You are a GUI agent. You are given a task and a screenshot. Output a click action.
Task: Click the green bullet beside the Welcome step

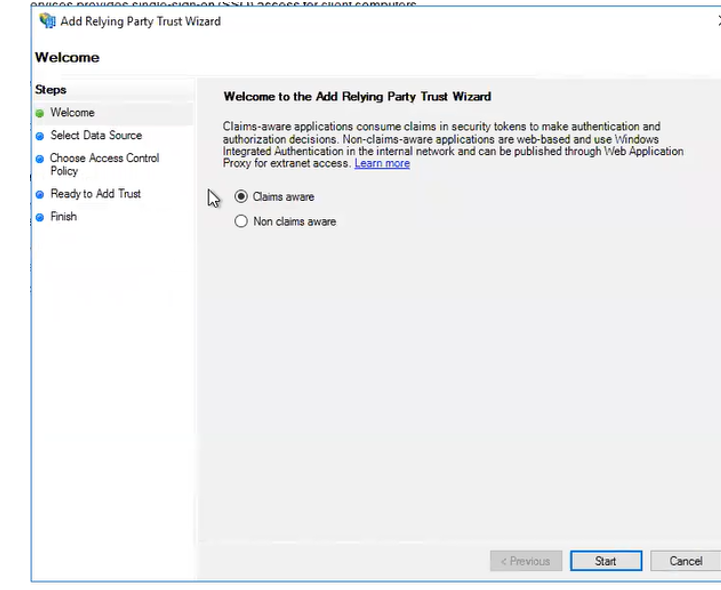[40, 113]
